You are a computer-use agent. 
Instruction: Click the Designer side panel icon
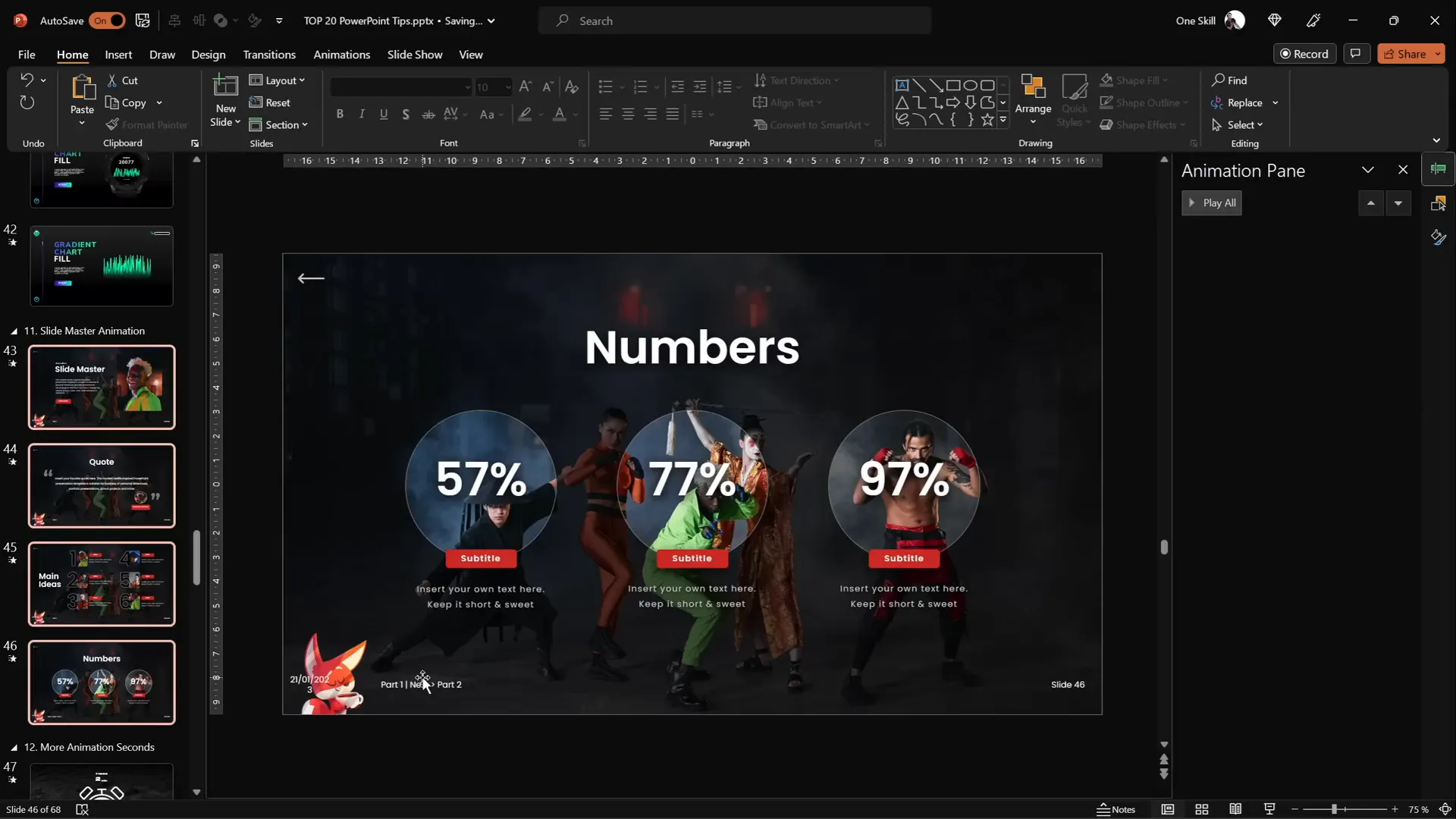pos(1439,237)
